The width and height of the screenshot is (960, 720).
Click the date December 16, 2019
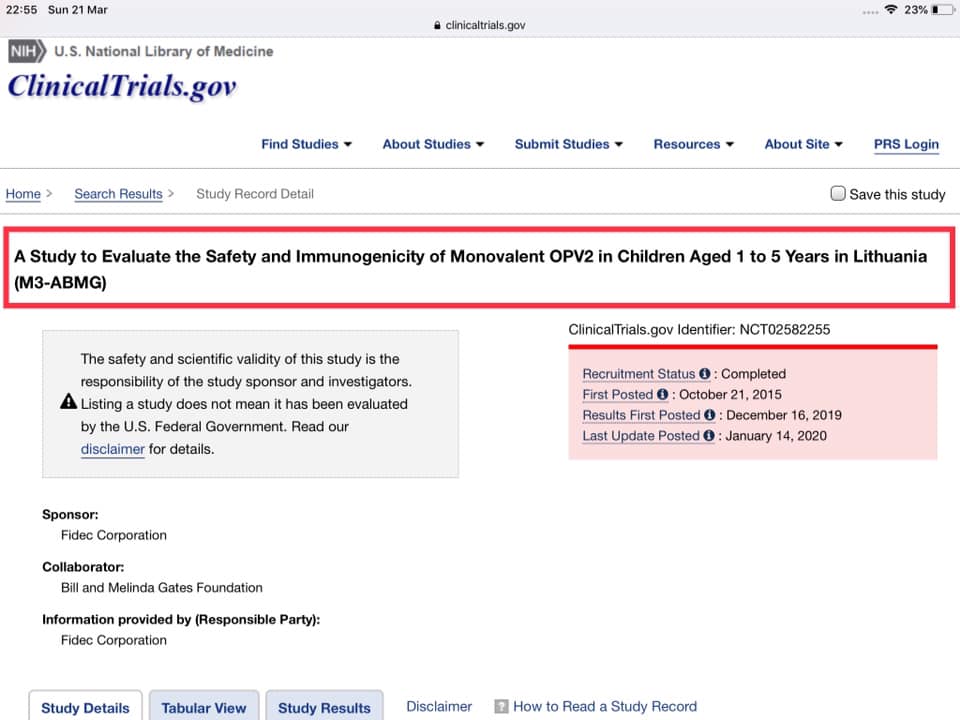[784, 415]
